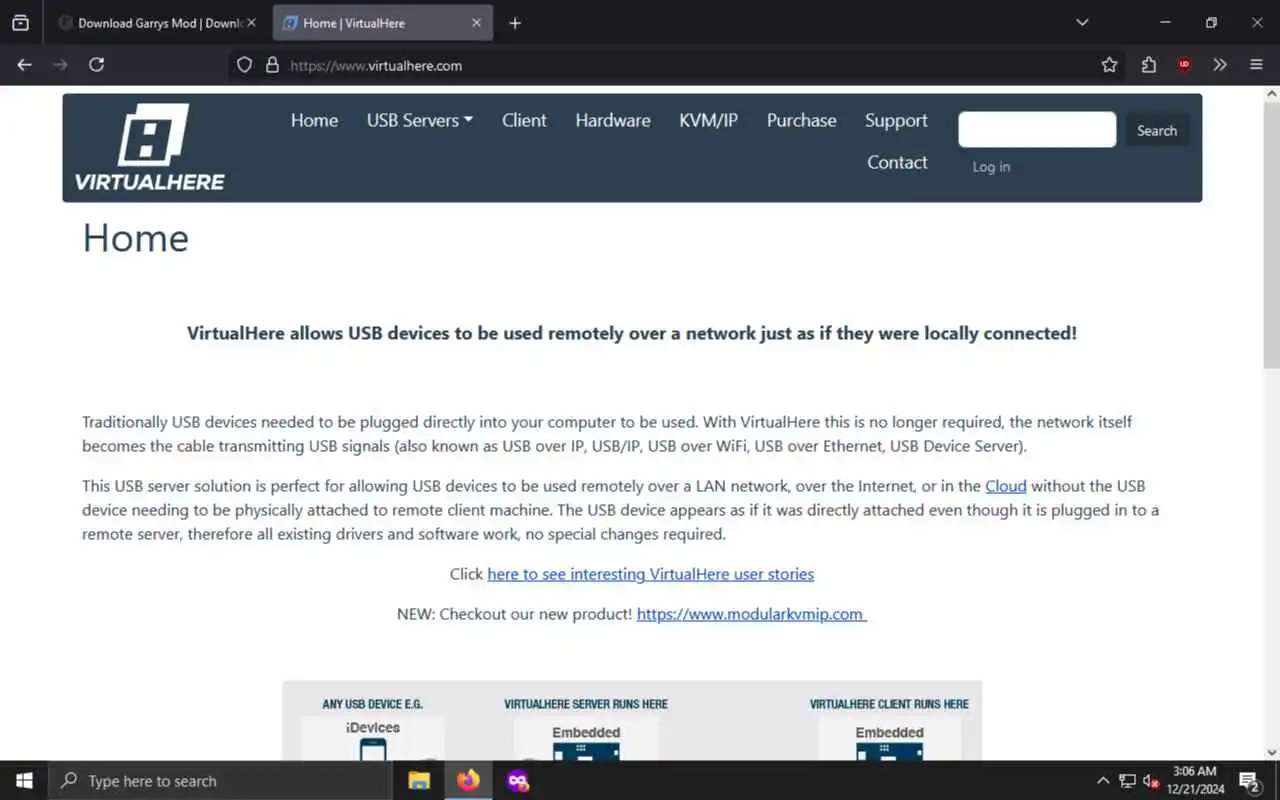Click the Home page heading text
1280x800 pixels.
[x=135, y=238]
